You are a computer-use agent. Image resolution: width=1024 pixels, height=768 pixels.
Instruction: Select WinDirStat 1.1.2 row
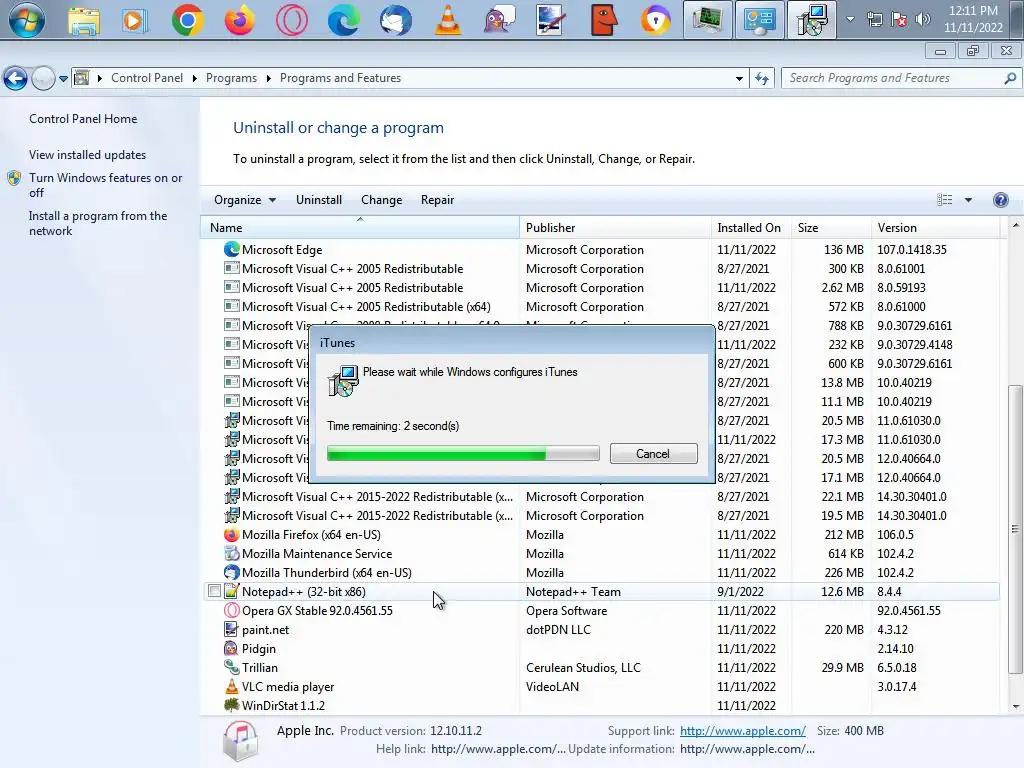pyautogui.click(x=600, y=705)
